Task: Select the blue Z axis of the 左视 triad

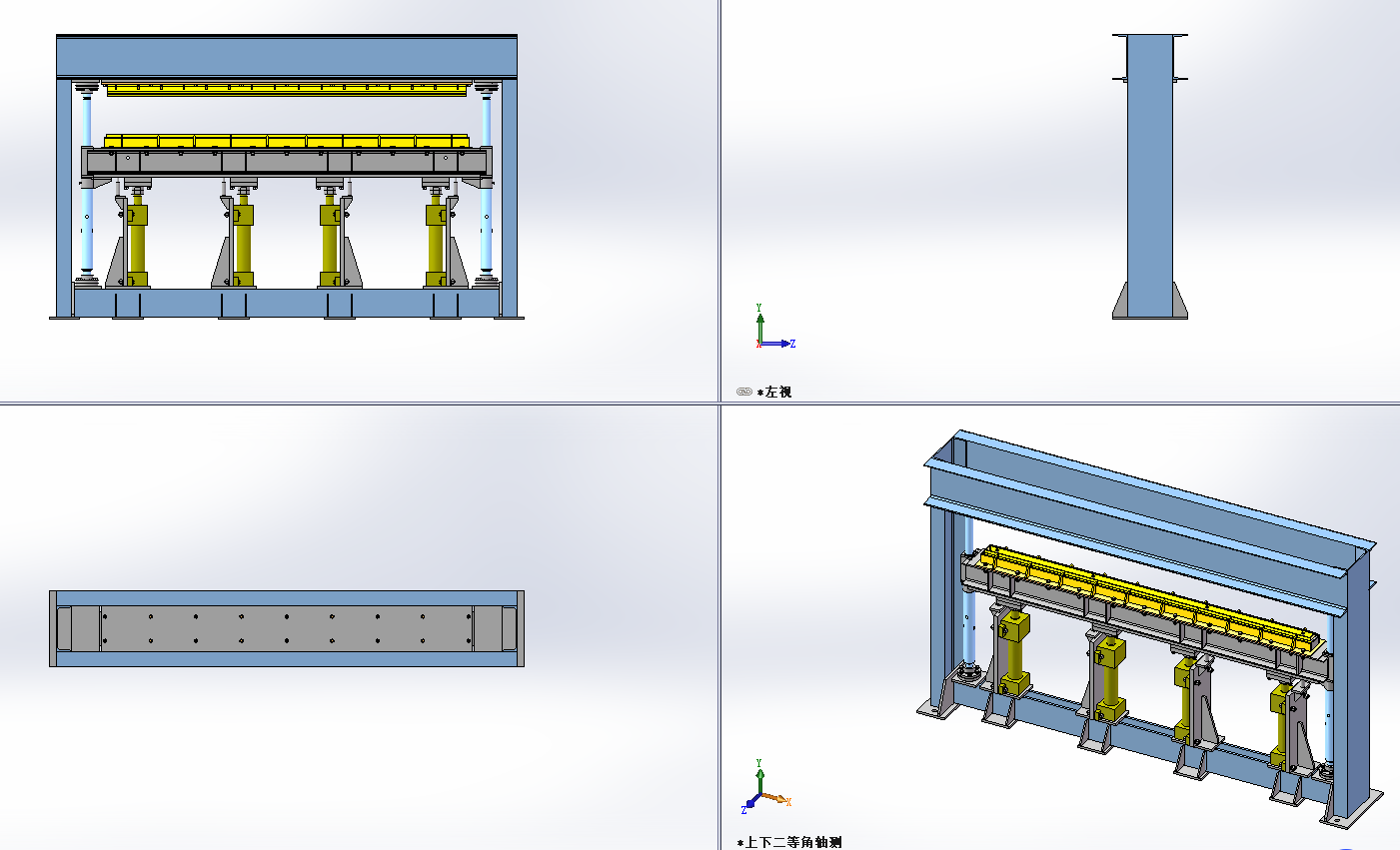Action: (777, 344)
